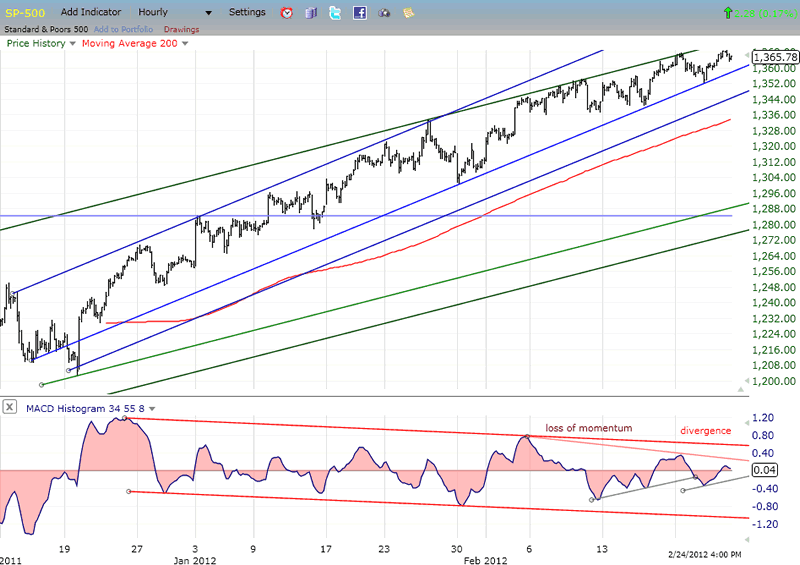Screen dimensions: 800x565
Task: Select the 'loss of momentum' annotation text
Action: coord(588,428)
